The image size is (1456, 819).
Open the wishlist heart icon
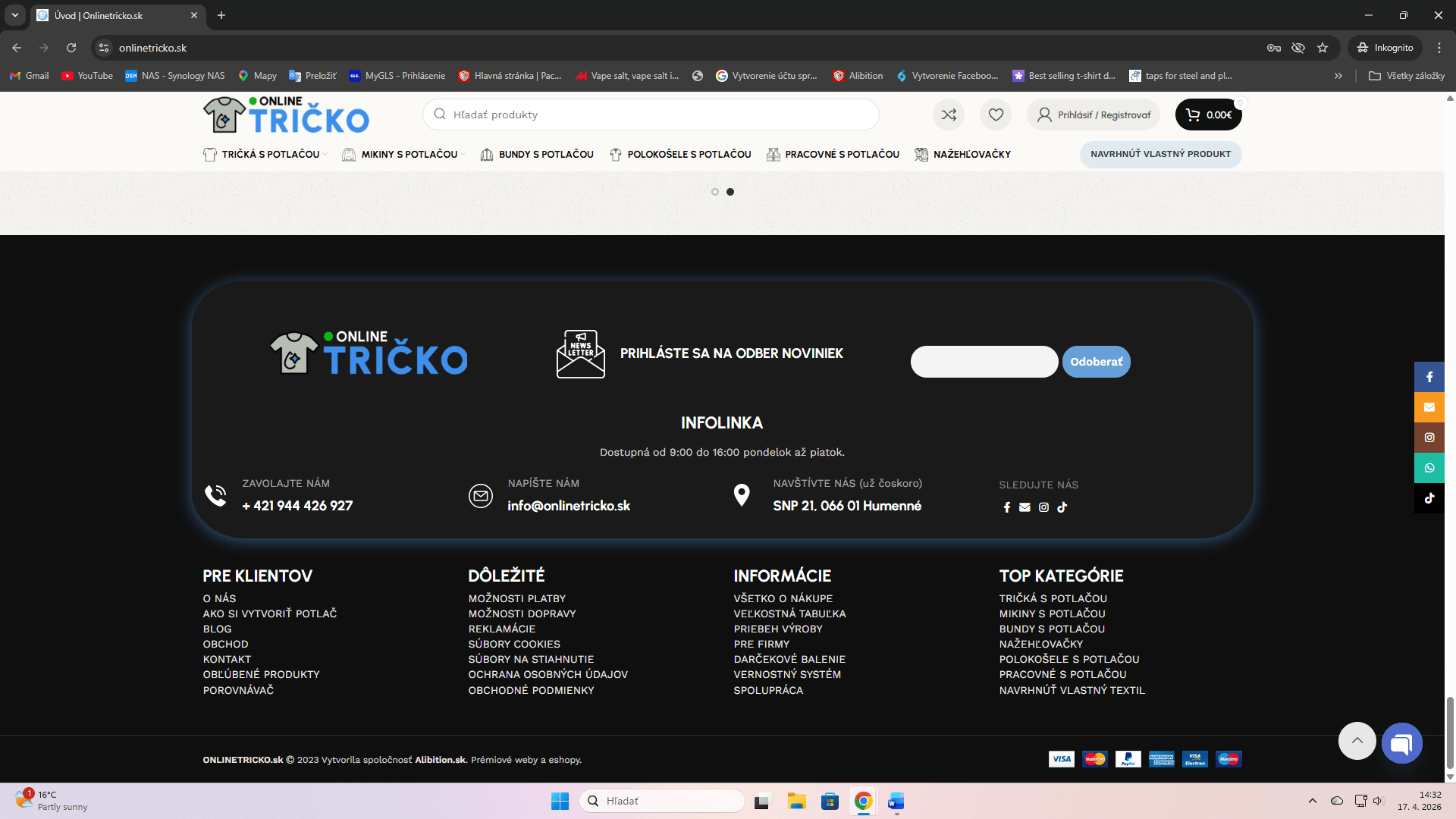coord(996,115)
